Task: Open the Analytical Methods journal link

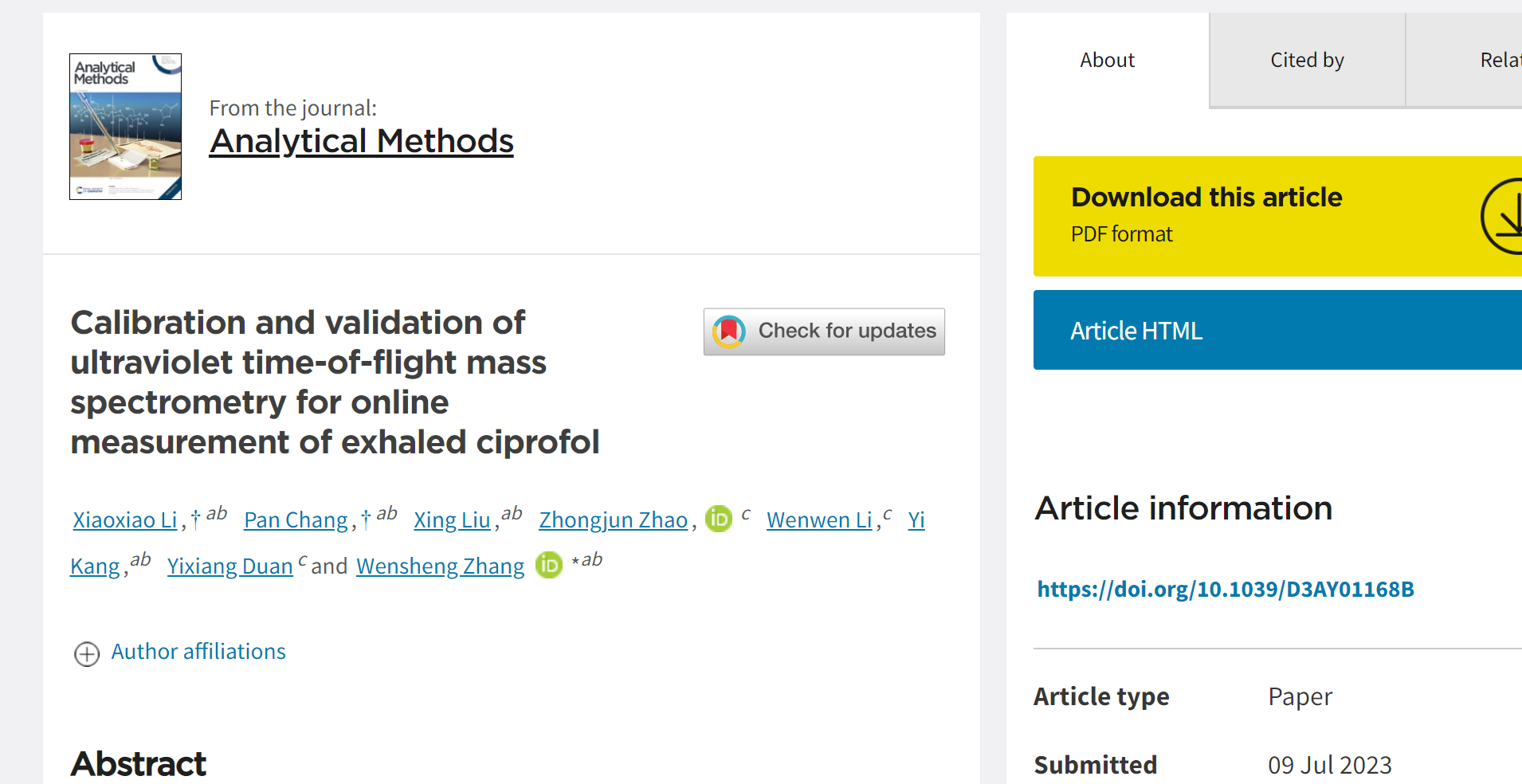Action: pyautogui.click(x=361, y=142)
